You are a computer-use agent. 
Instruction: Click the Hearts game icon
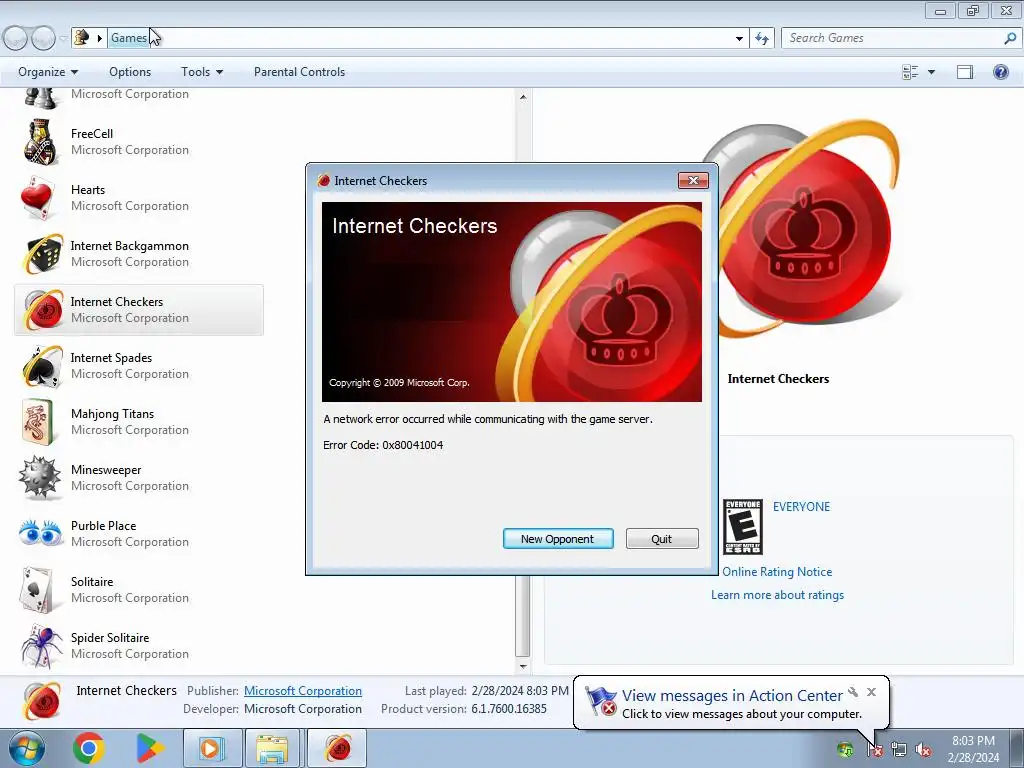tap(39, 198)
